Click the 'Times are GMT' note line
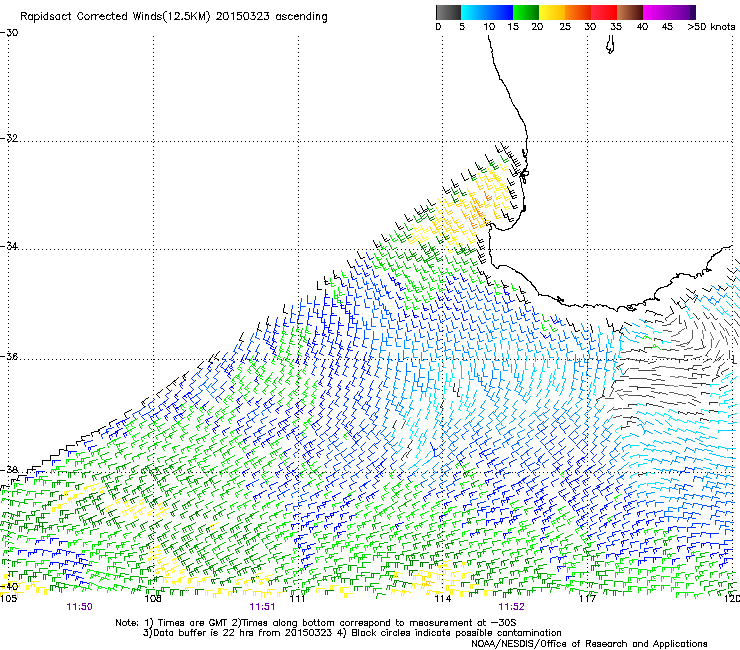Image resolution: width=740 pixels, height=650 pixels. pos(316,623)
